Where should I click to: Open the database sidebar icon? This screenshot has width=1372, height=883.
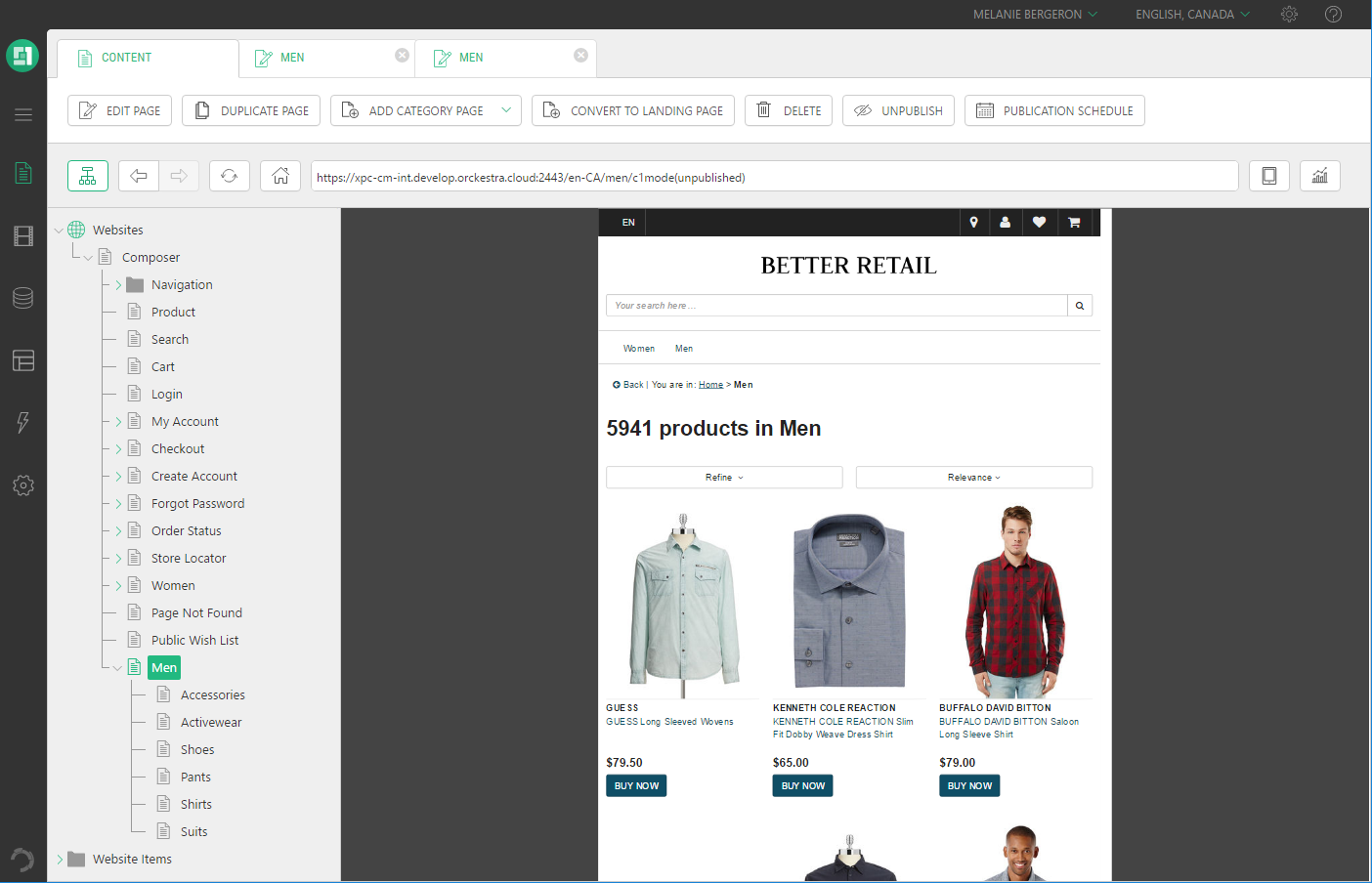point(23,298)
